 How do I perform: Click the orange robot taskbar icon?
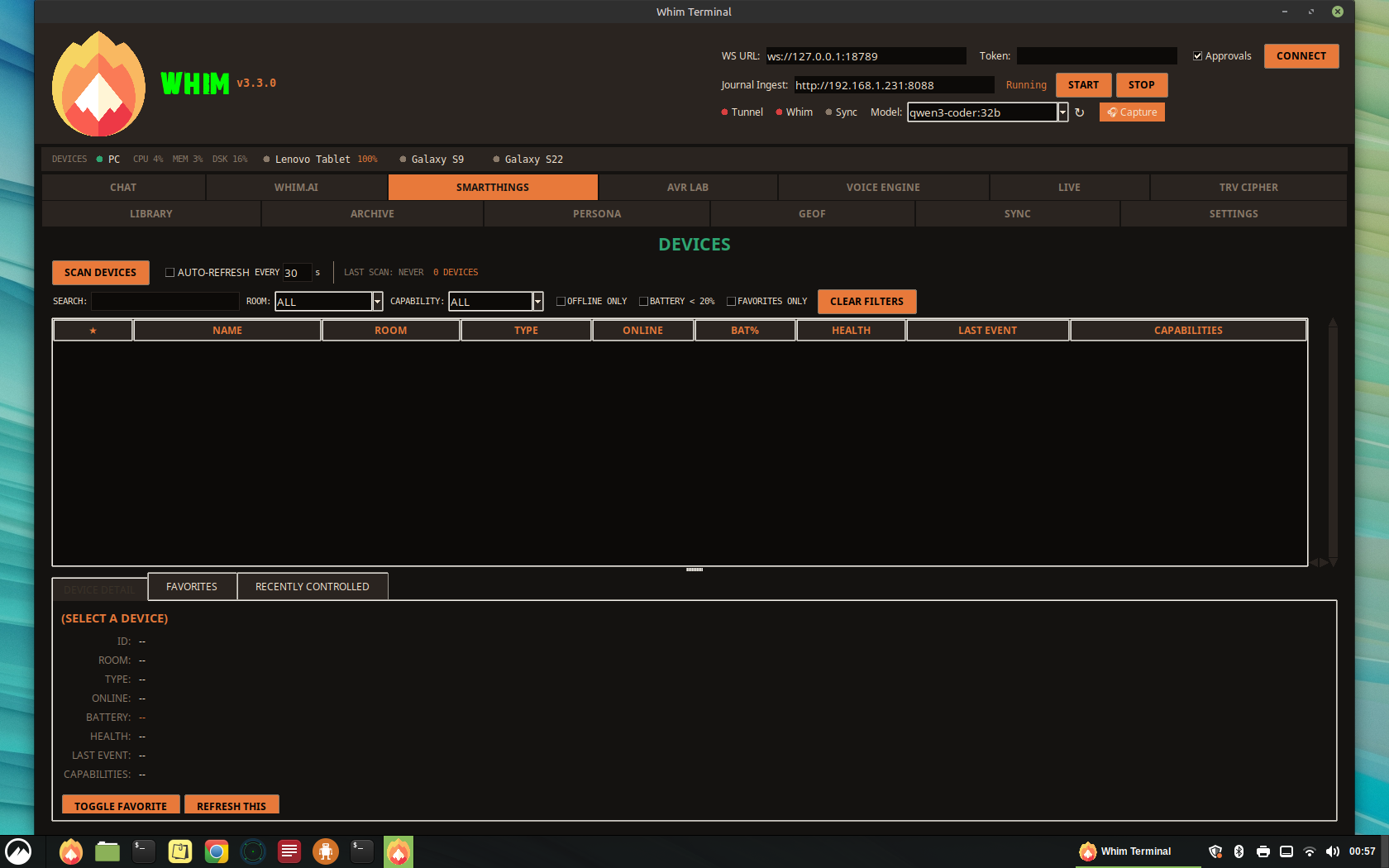[x=326, y=851]
